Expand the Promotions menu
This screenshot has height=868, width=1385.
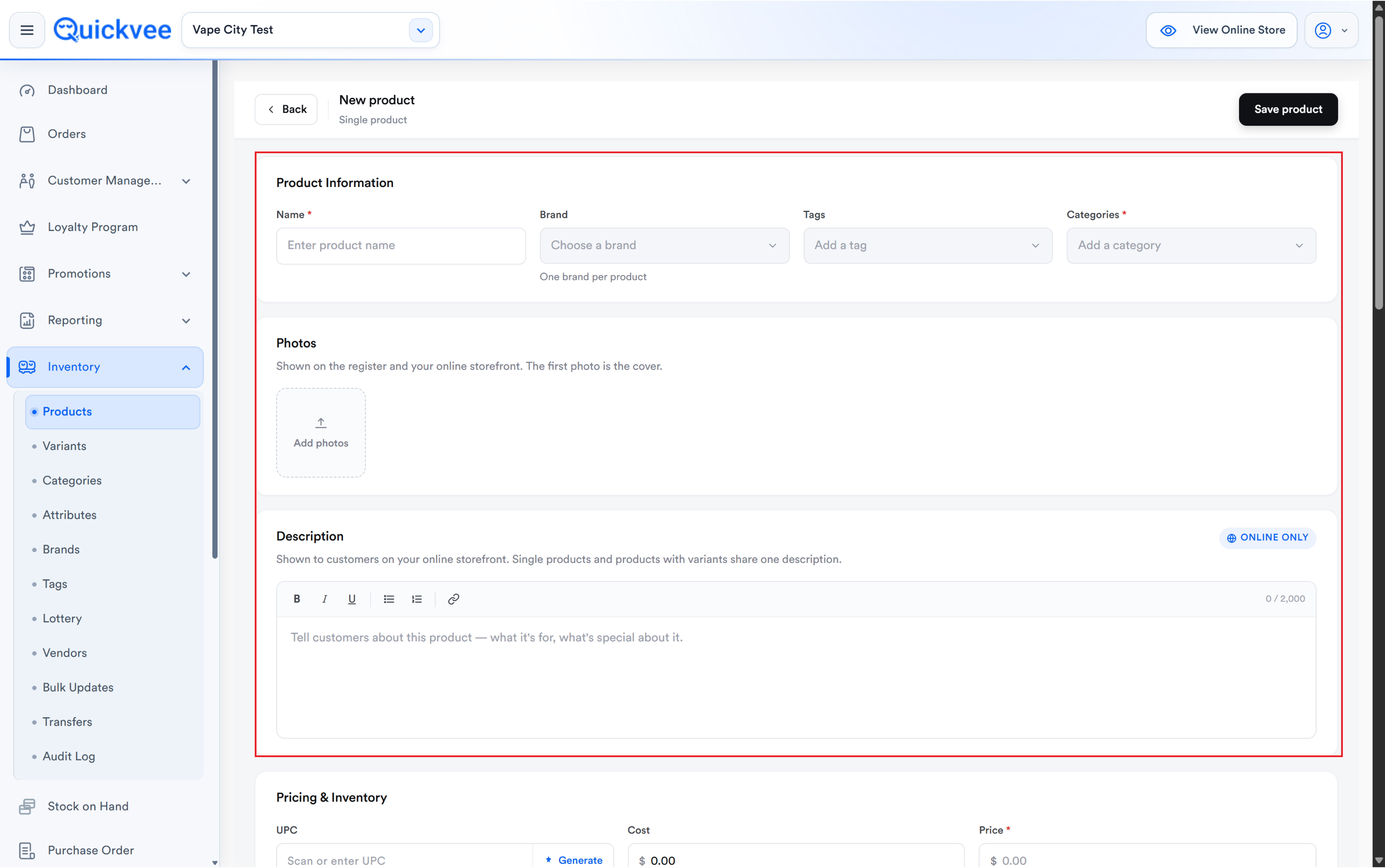click(x=105, y=274)
